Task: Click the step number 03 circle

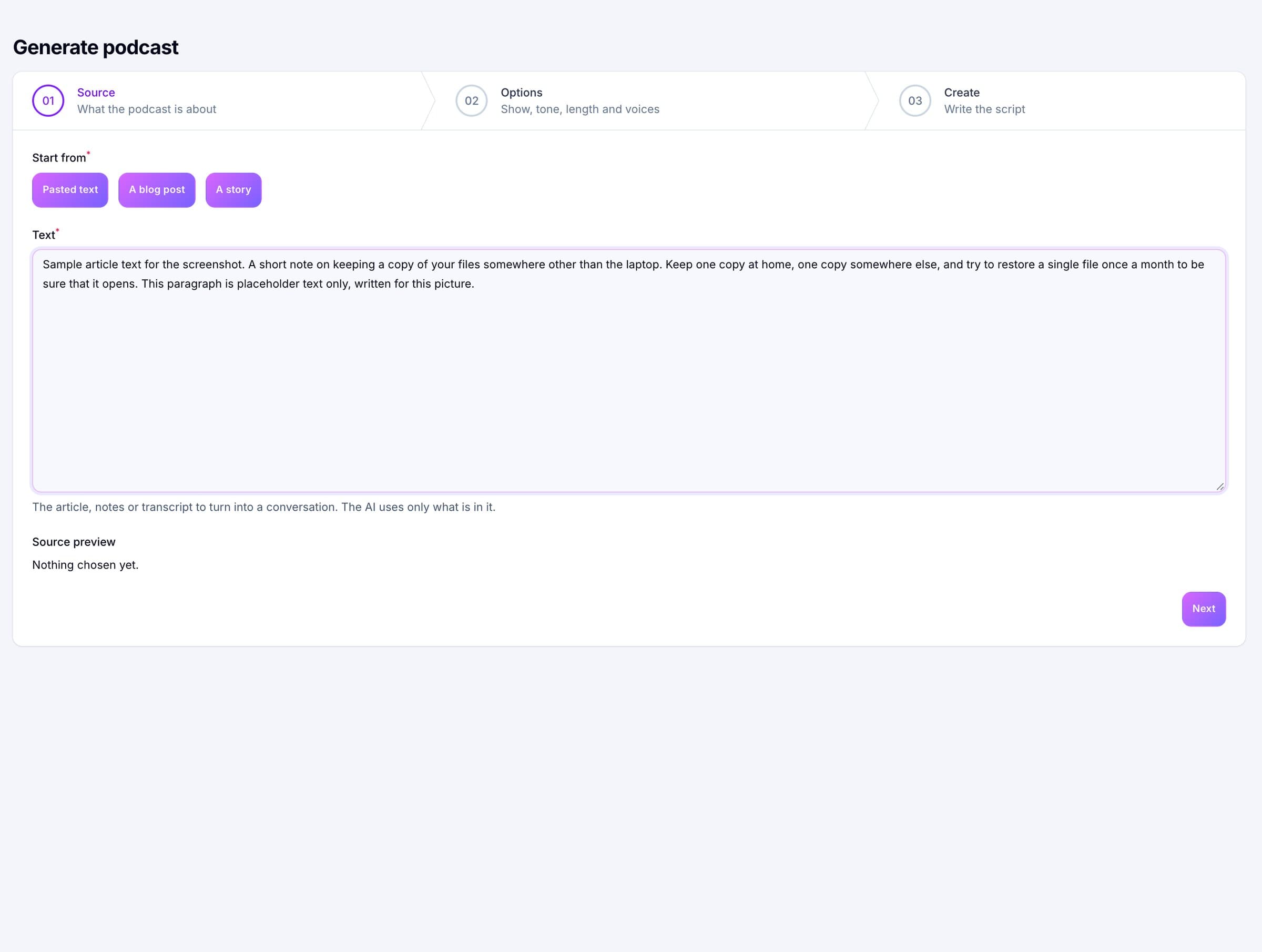Action: click(x=915, y=101)
